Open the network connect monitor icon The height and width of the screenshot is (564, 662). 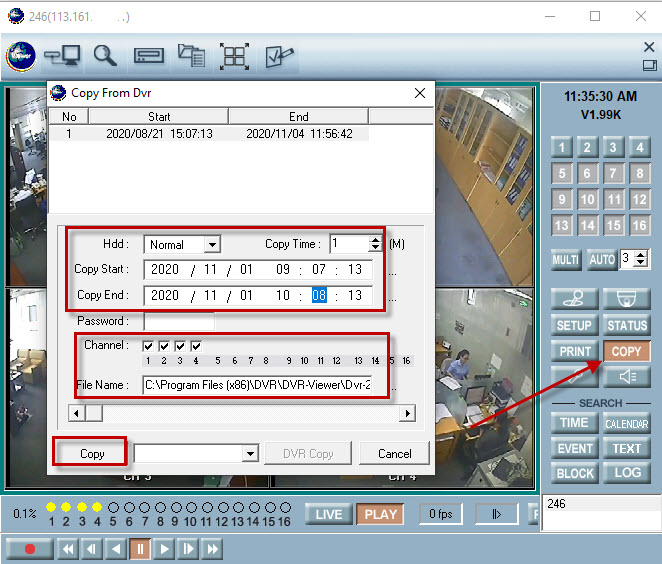[x=62, y=55]
